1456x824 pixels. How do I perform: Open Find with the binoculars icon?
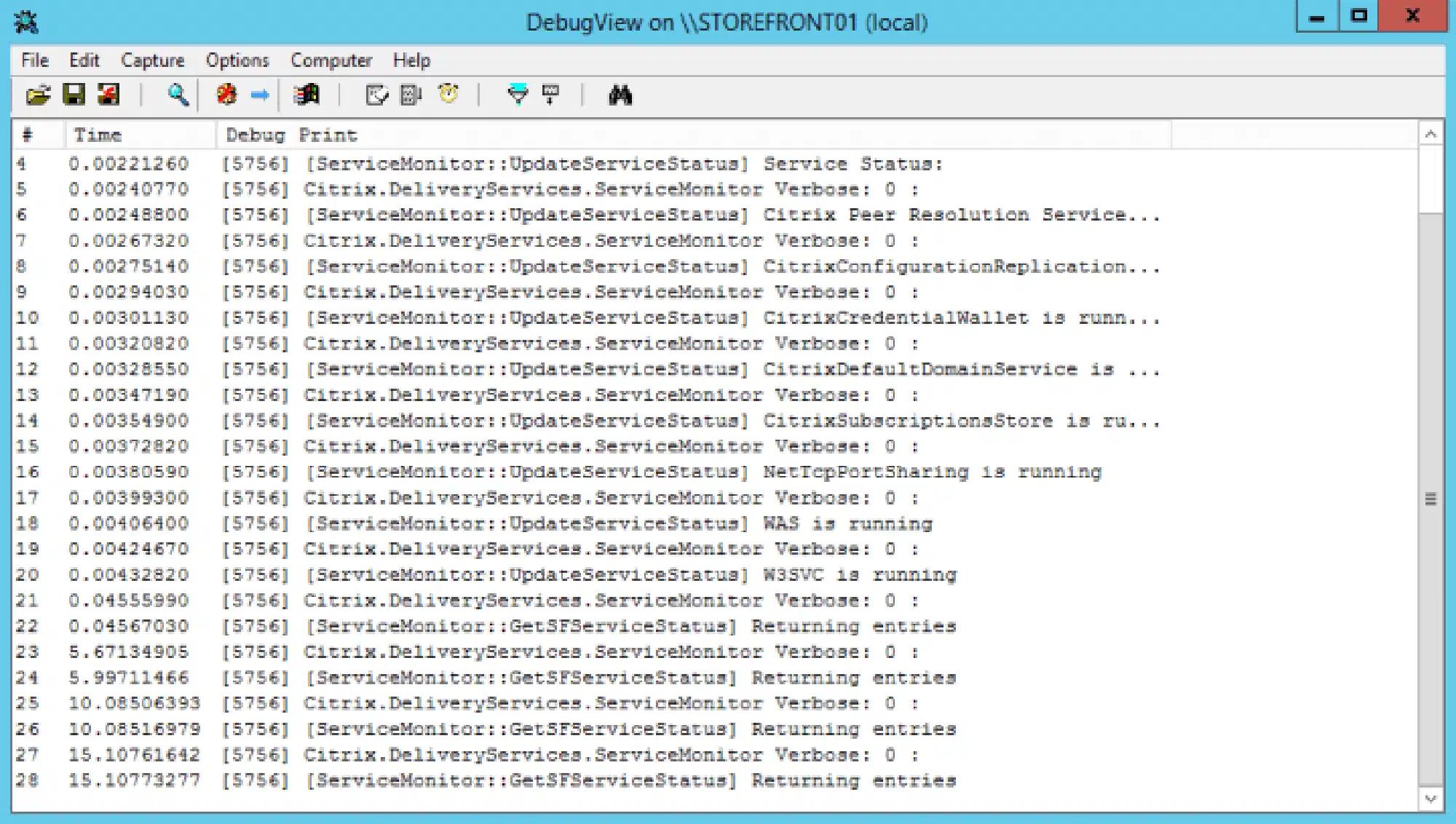tap(620, 95)
